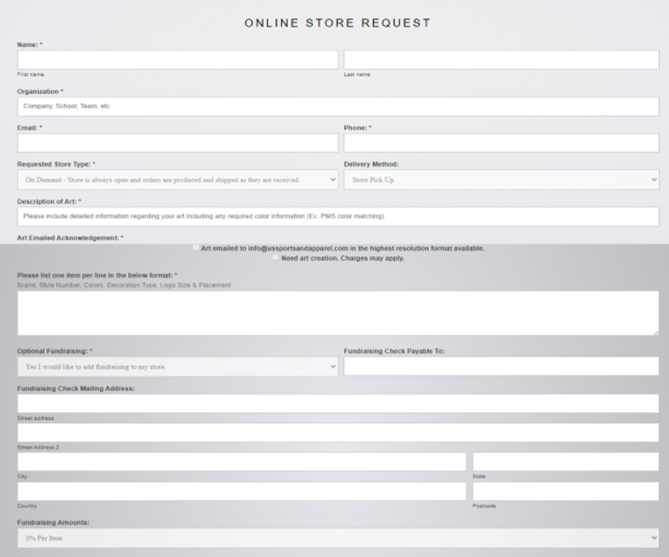This screenshot has width=669, height=557.
Task: Check the Art emailed acknowledgement checkbox
Action: coord(196,247)
